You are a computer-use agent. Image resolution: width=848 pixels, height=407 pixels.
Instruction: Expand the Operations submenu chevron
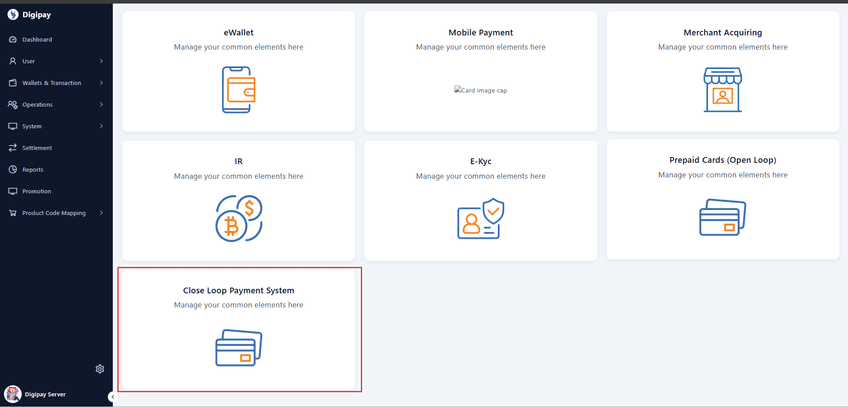coord(101,104)
